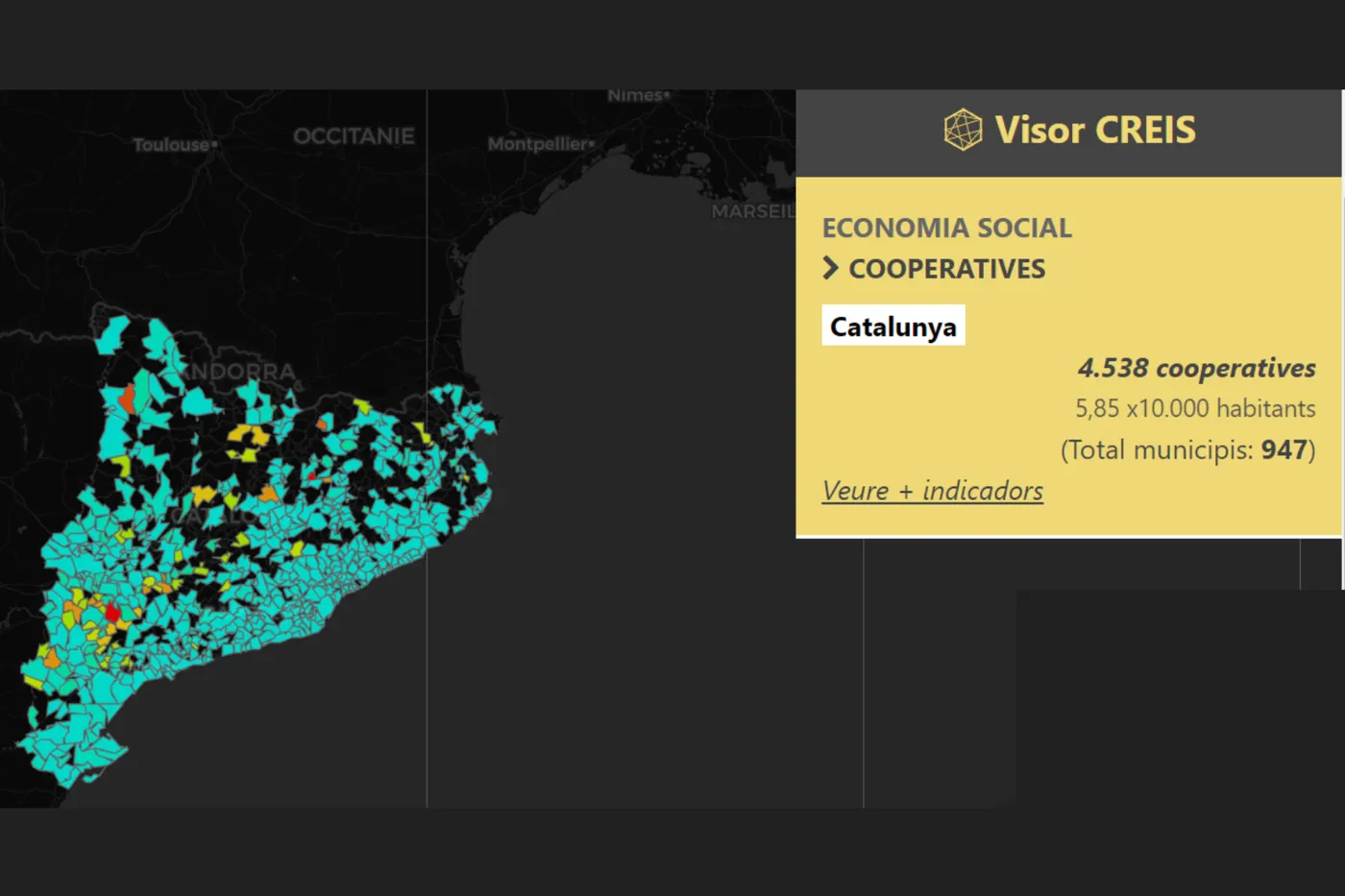Expand the COOPERATIVES chevron

[x=831, y=269]
